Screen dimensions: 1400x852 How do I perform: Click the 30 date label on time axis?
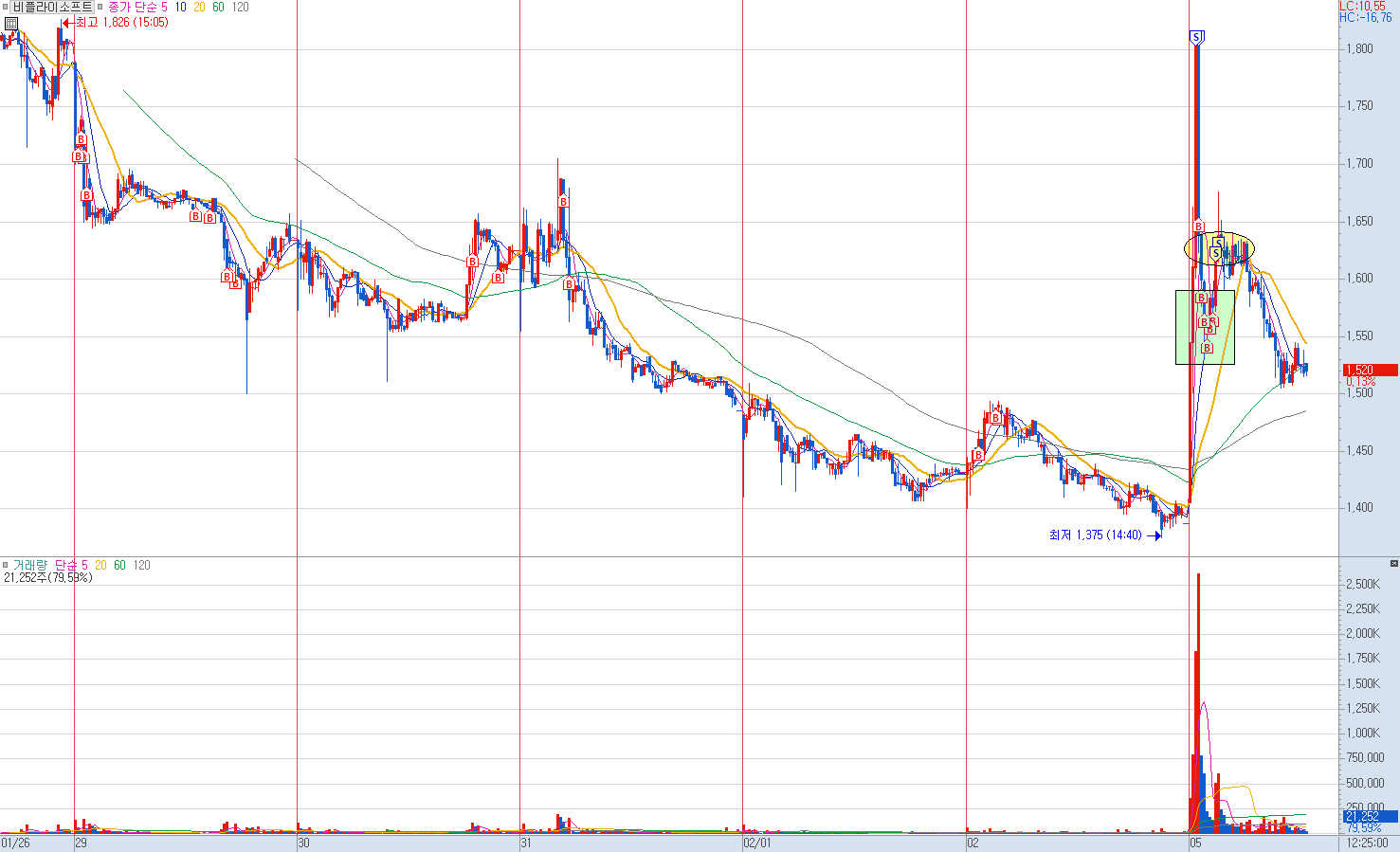point(304,843)
